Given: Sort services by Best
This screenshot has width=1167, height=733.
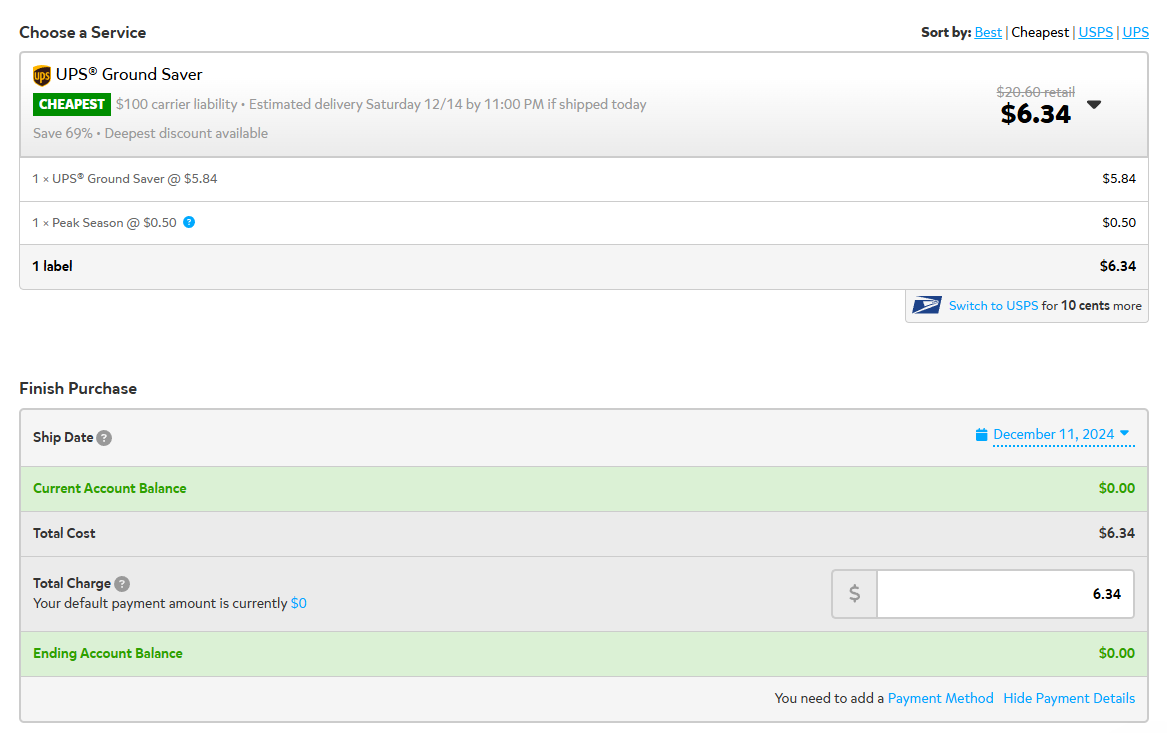Looking at the screenshot, I should coord(988,32).
